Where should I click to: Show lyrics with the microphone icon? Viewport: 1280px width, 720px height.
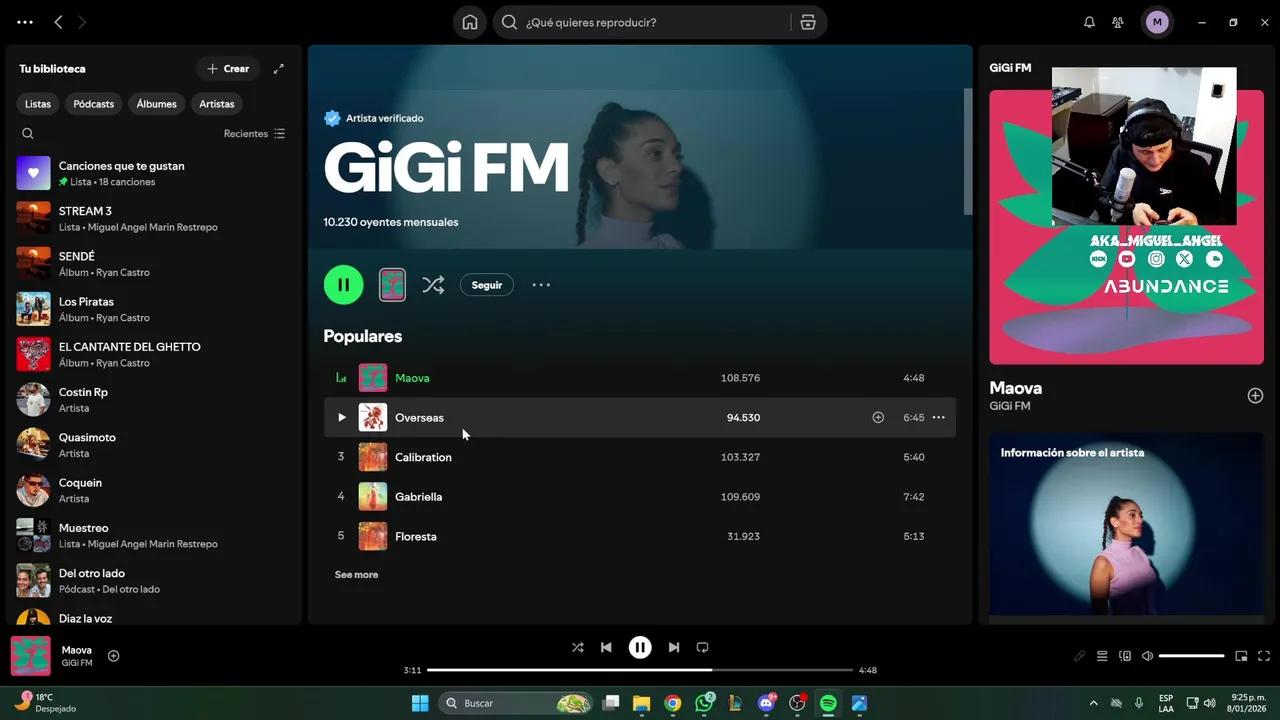[x=1079, y=656]
